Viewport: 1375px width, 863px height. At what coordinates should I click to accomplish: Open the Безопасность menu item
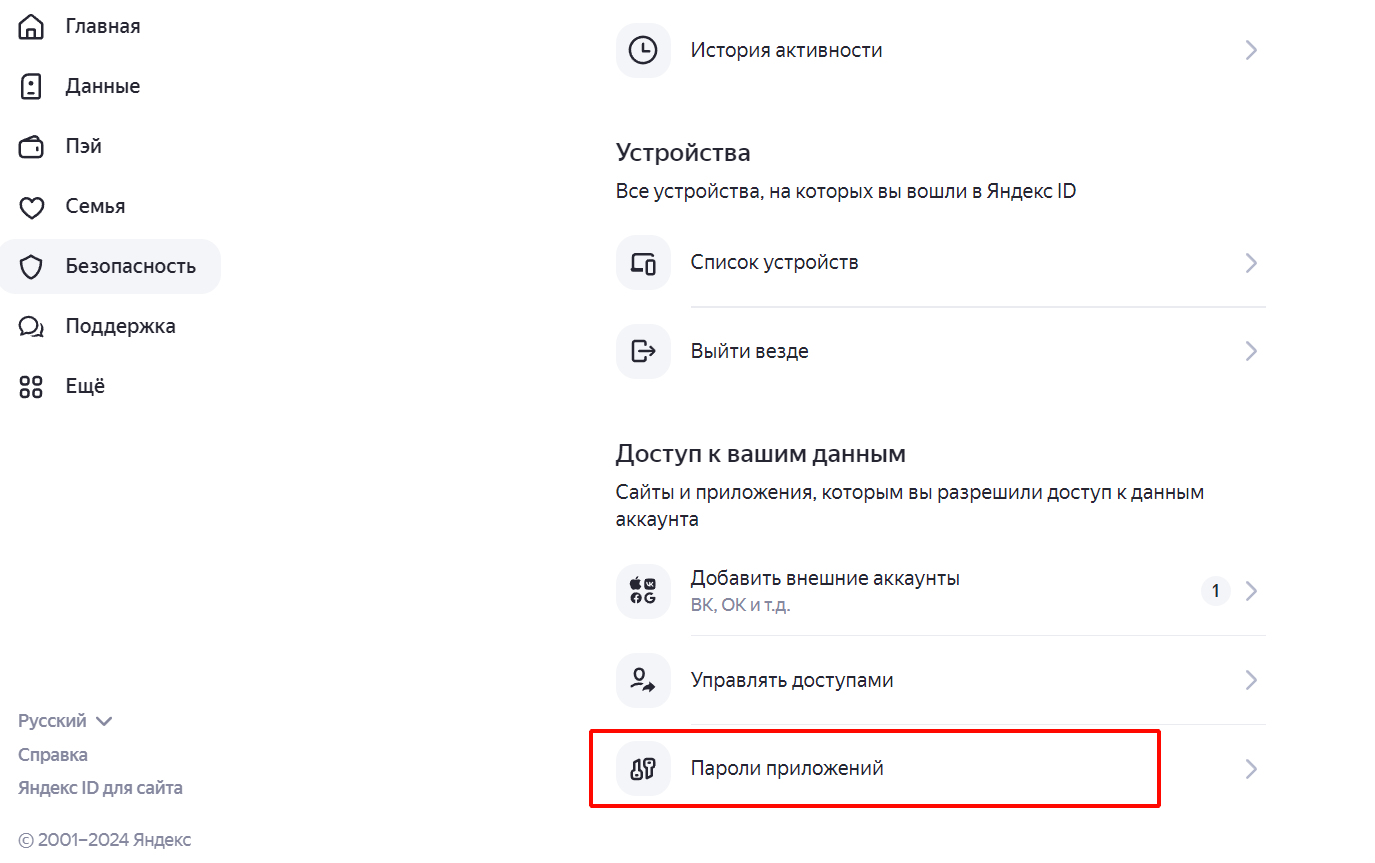[x=110, y=266]
